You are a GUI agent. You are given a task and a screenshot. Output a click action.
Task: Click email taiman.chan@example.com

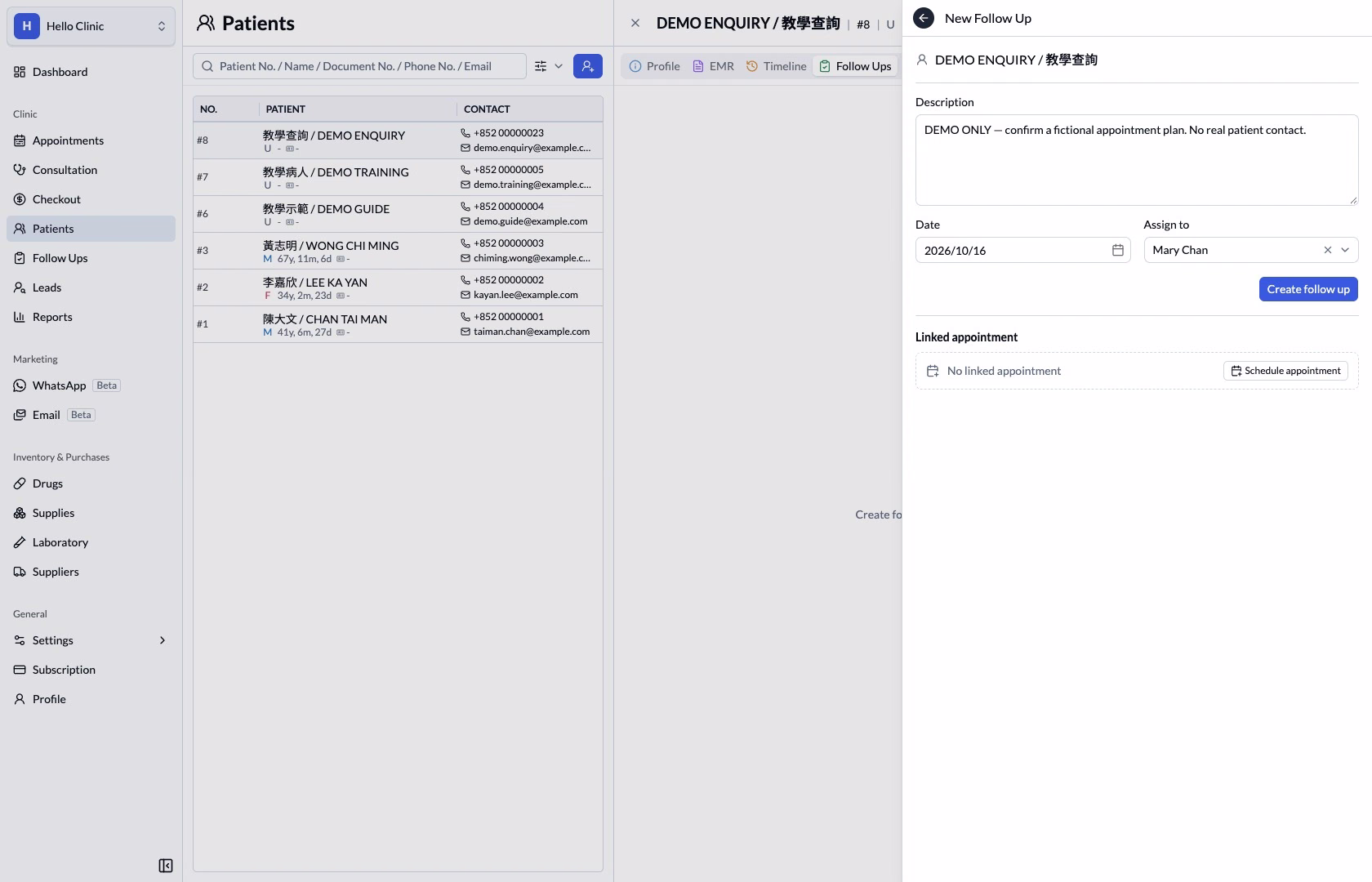click(531, 332)
